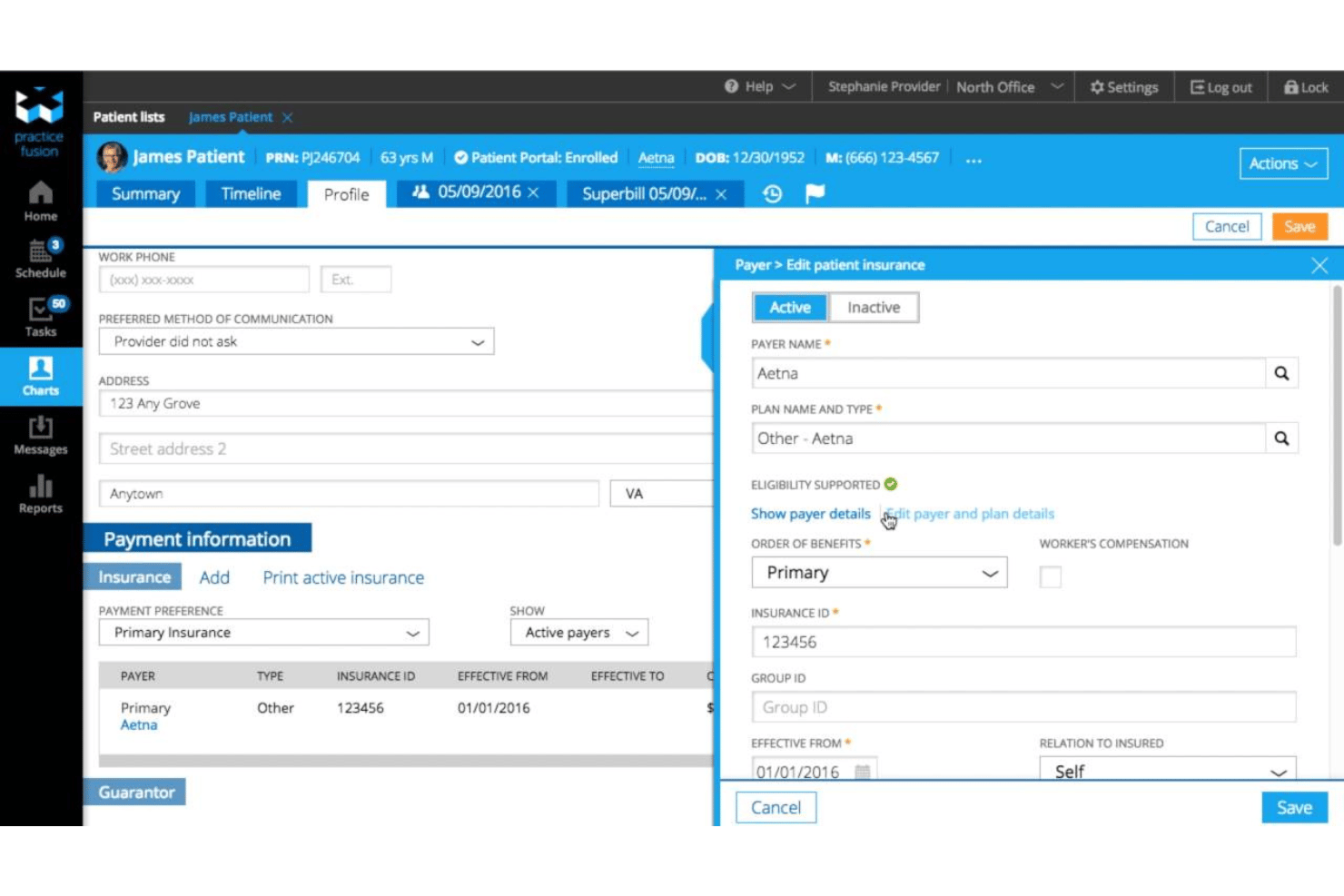Open the Show Active payers dropdown
The image size is (1344, 896).
coord(579,633)
